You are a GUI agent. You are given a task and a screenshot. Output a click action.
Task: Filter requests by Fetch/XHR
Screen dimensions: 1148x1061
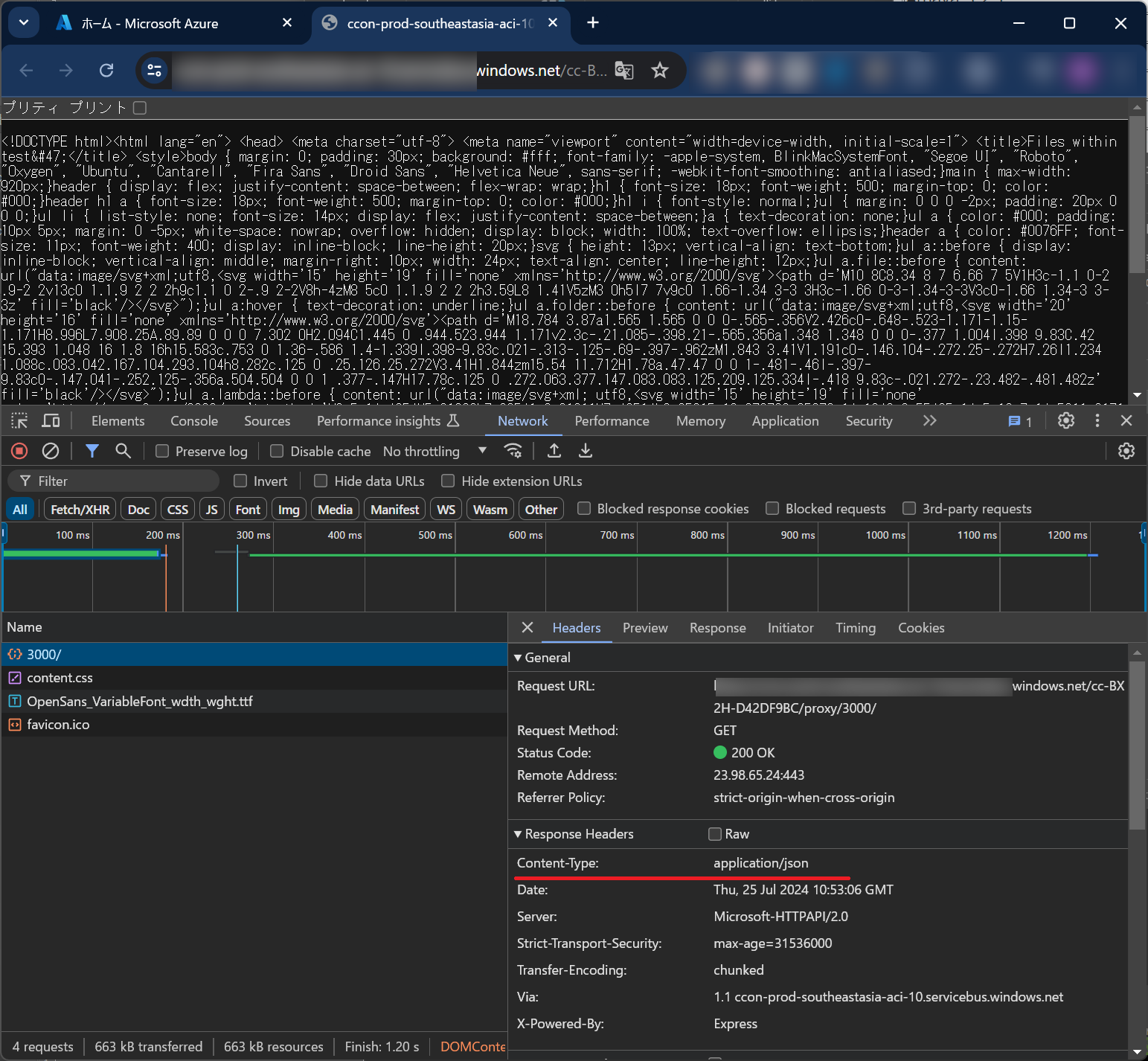coord(80,510)
